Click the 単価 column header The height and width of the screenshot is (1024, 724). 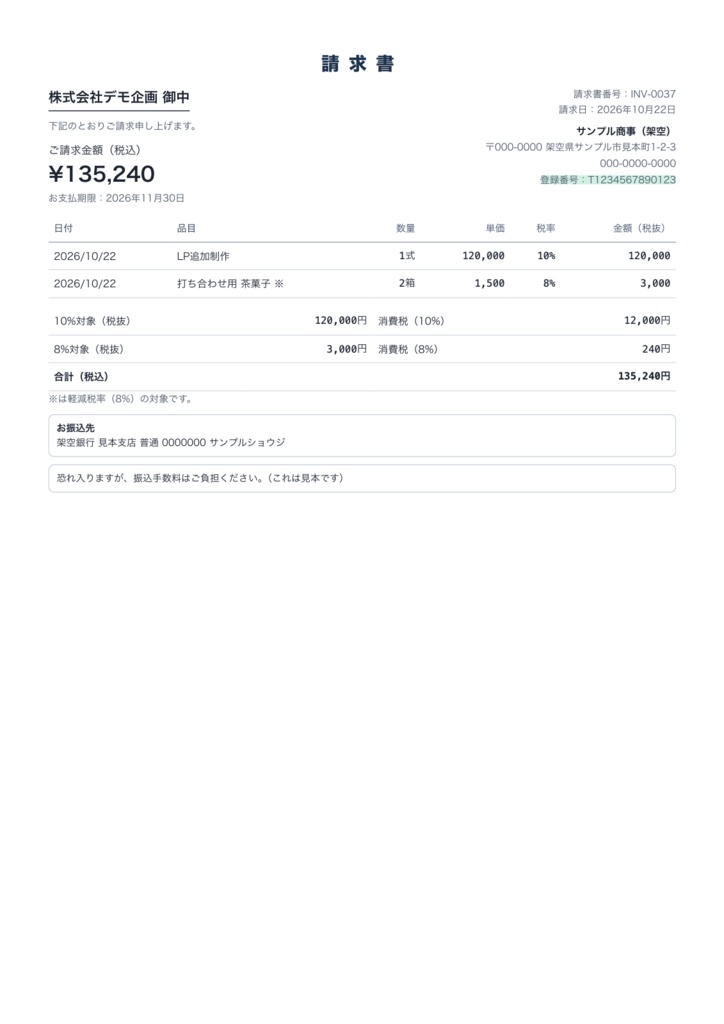coord(495,228)
